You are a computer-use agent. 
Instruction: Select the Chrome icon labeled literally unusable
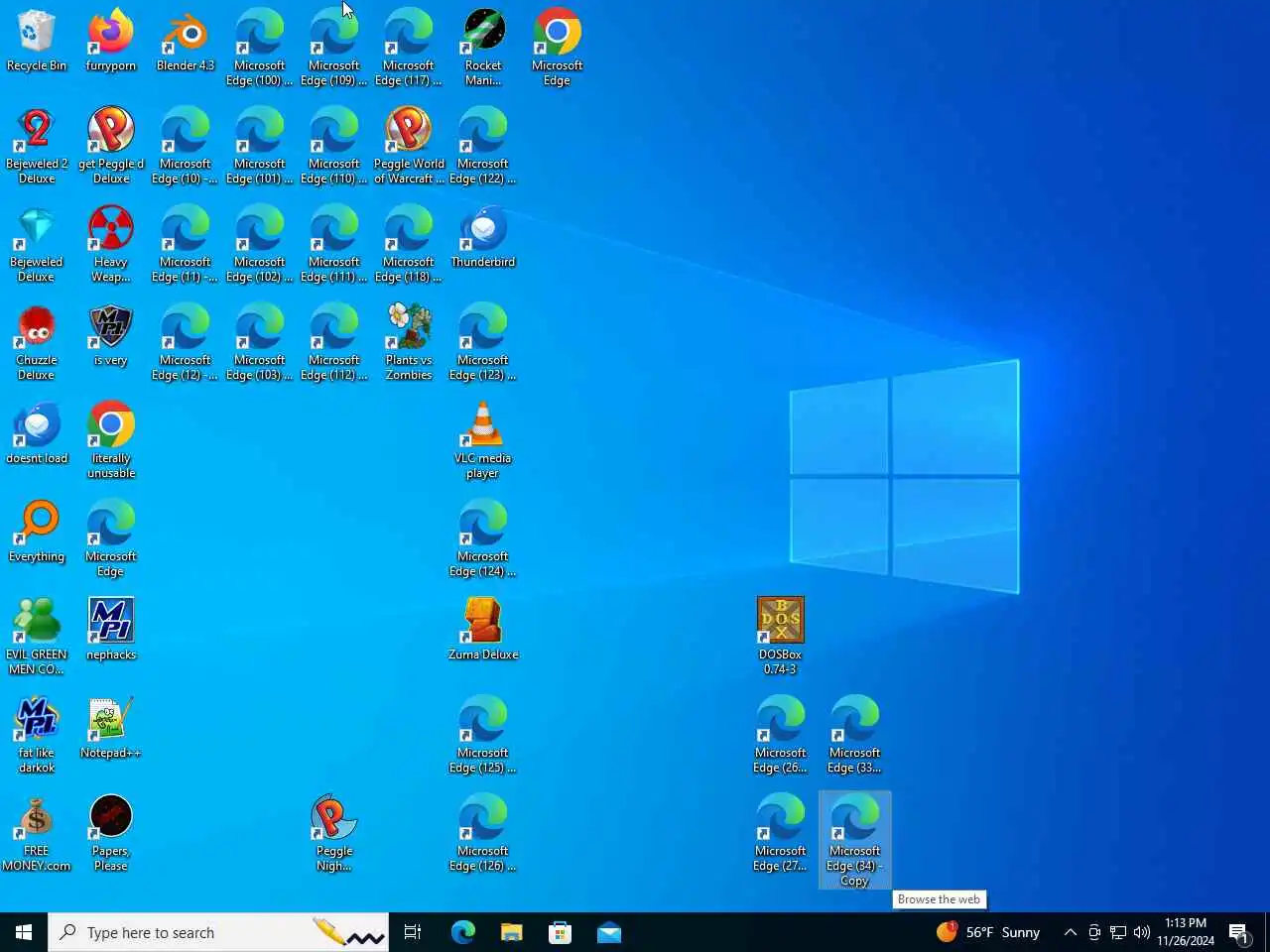point(111,440)
